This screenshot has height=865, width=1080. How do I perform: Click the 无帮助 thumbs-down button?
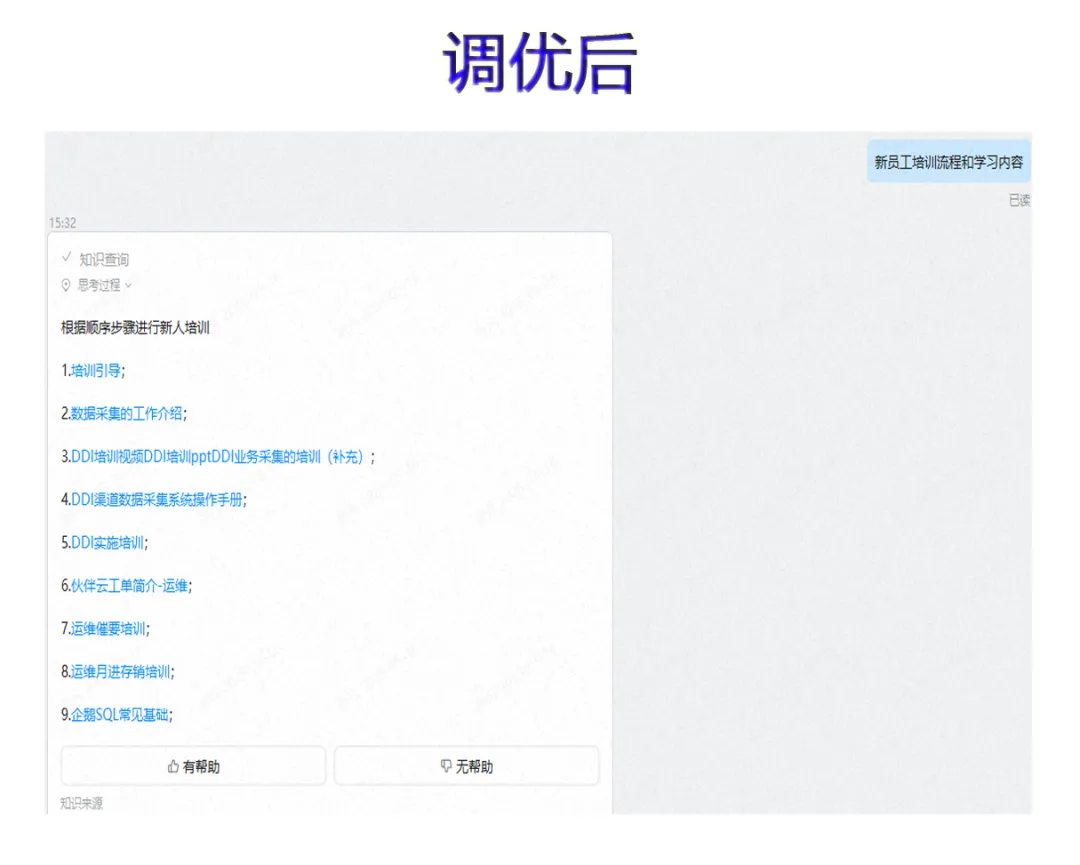click(467, 766)
